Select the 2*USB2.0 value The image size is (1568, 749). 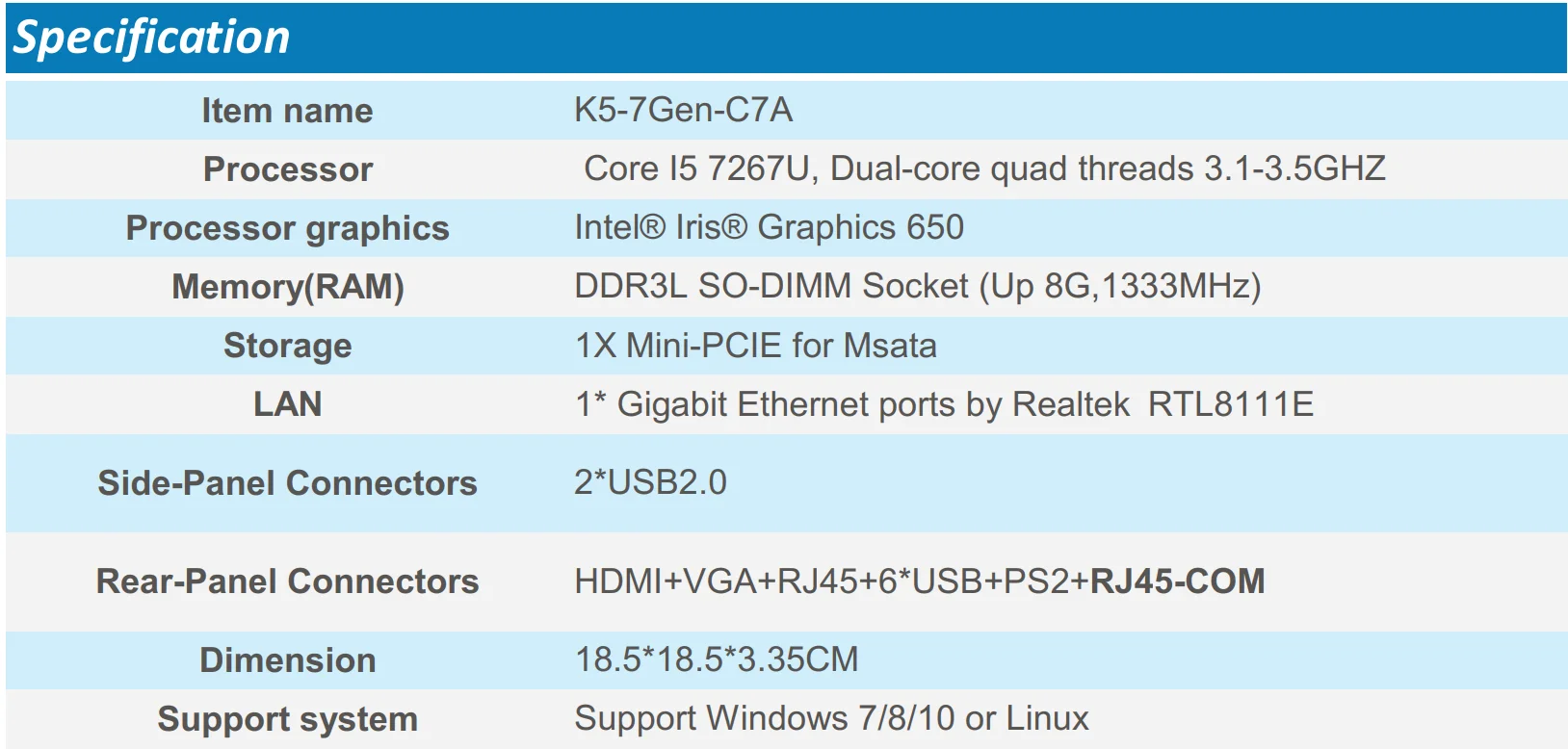(650, 482)
